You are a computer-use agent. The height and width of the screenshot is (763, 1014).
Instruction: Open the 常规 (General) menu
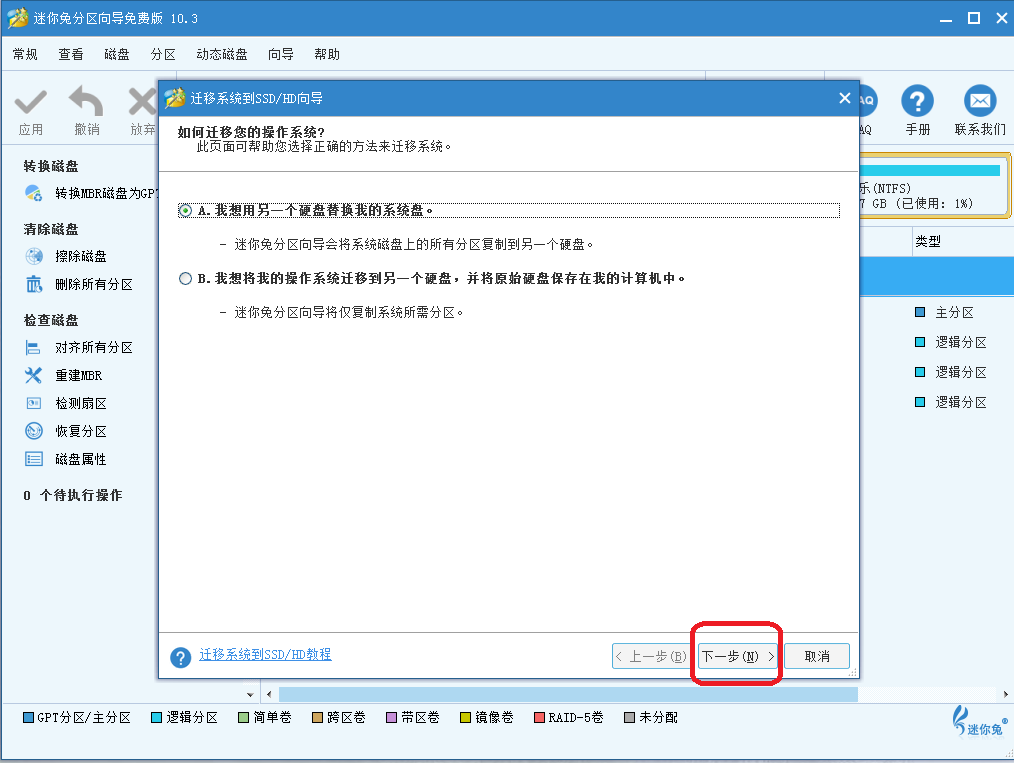(x=25, y=54)
